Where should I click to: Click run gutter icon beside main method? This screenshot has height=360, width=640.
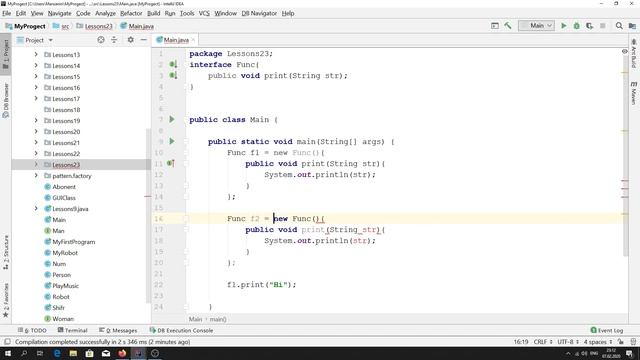tap(172, 141)
